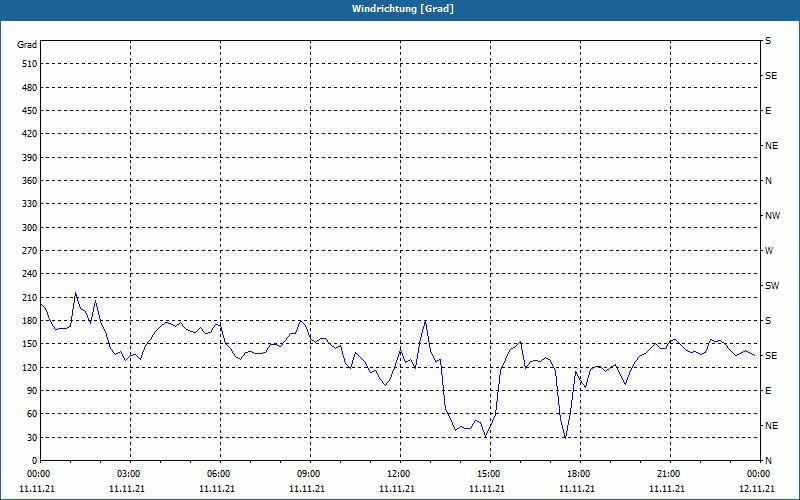
Task: Click the 09:00 time label
Action: click(x=310, y=474)
